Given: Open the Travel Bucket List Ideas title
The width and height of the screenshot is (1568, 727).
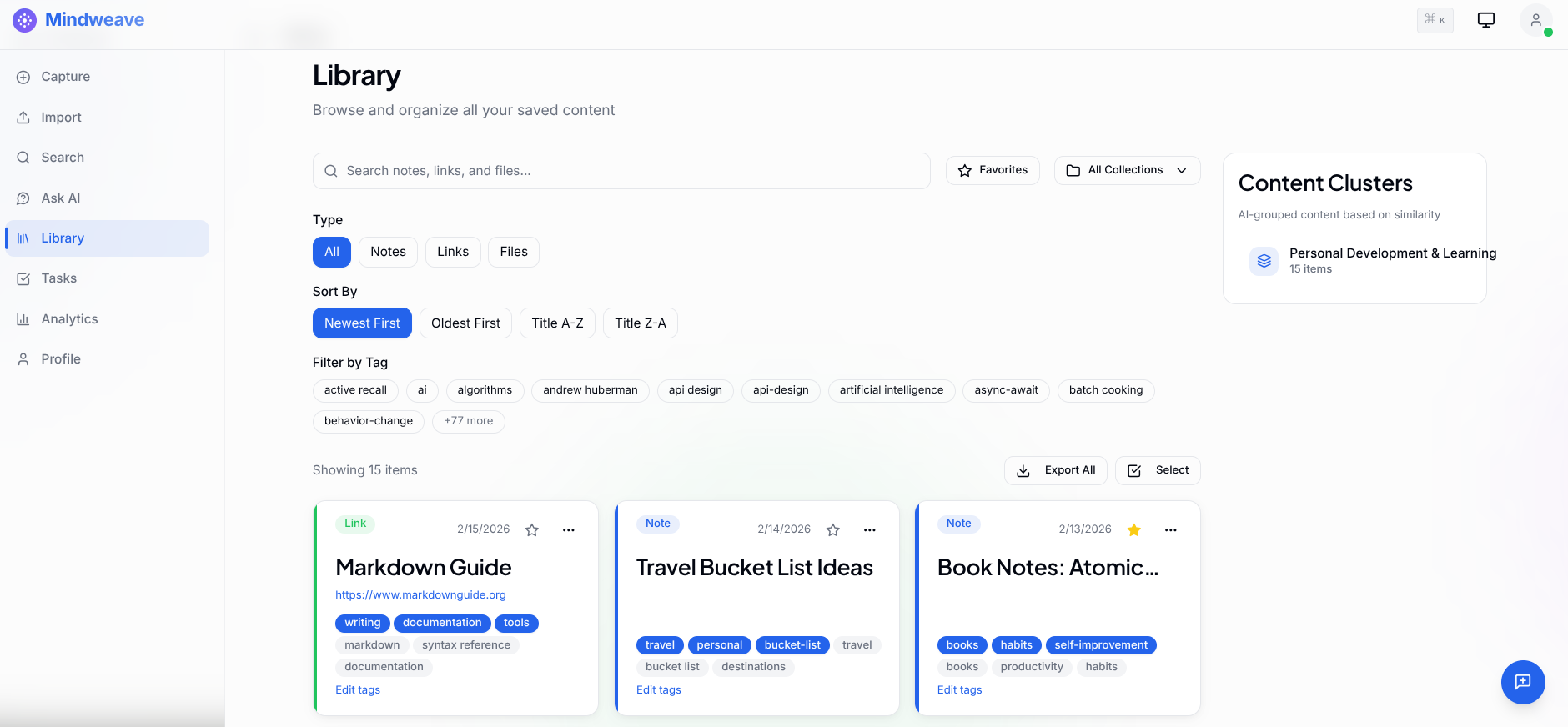Looking at the screenshot, I should (755, 568).
